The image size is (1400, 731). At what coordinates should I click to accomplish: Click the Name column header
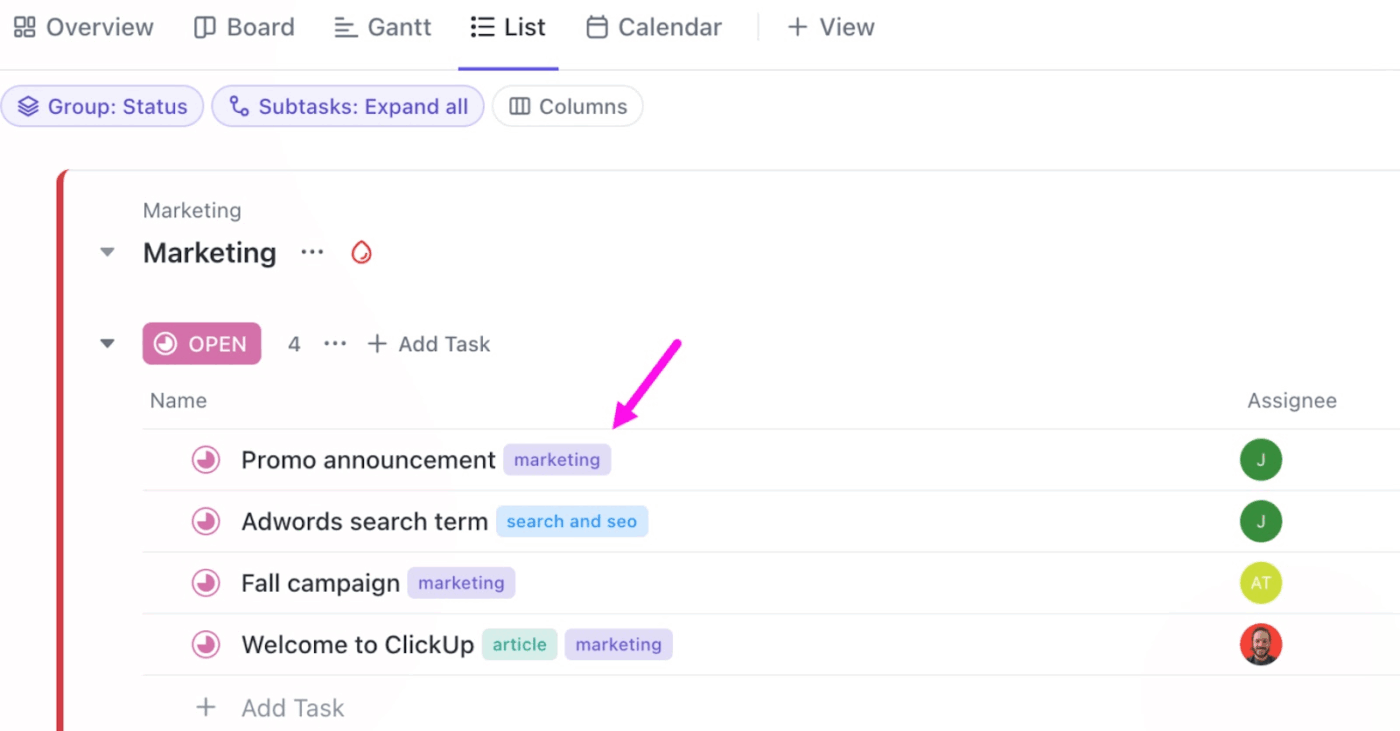[179, 401]
